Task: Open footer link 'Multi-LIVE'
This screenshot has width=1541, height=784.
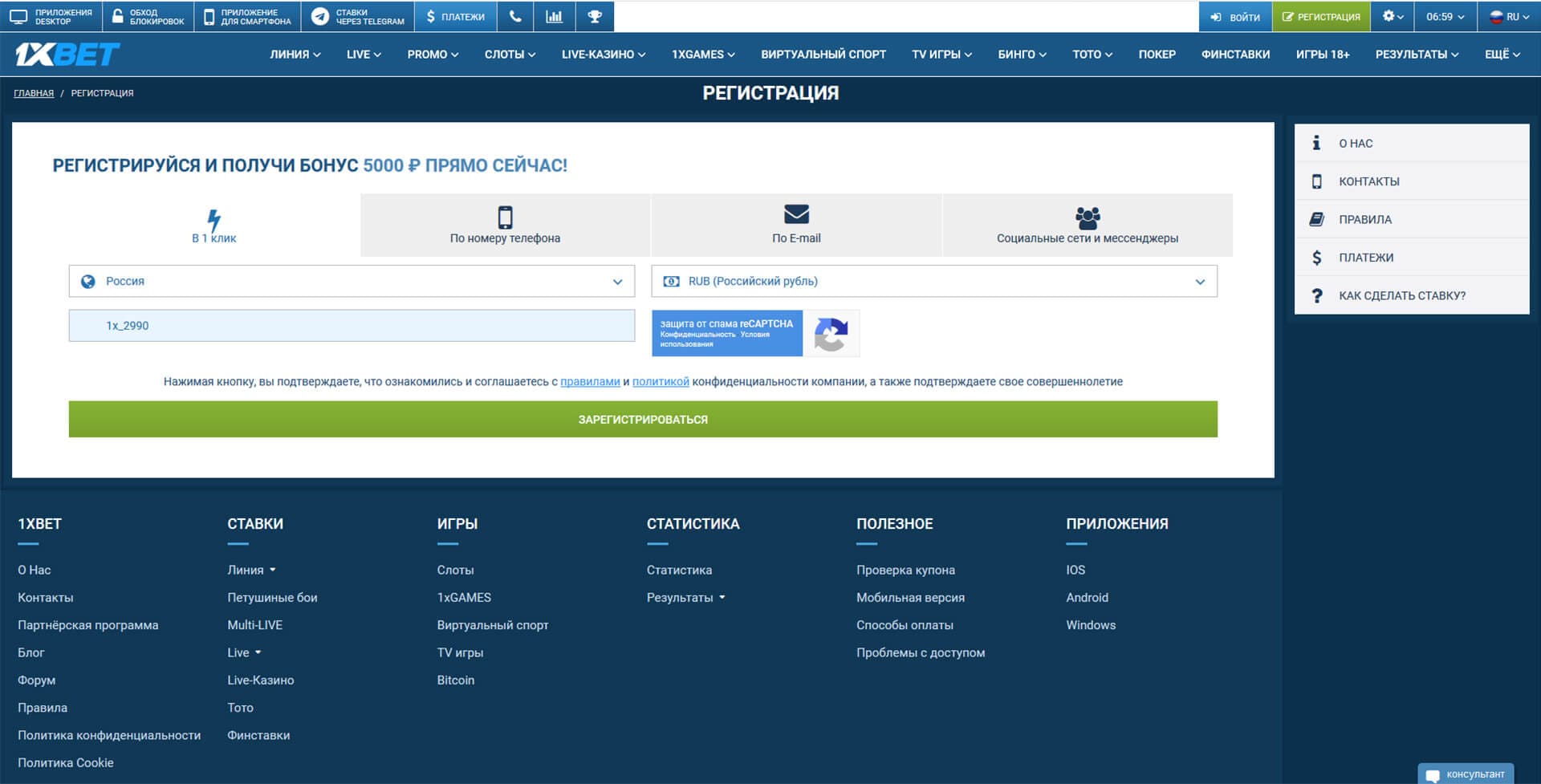Action: click(x=254, y=625)
